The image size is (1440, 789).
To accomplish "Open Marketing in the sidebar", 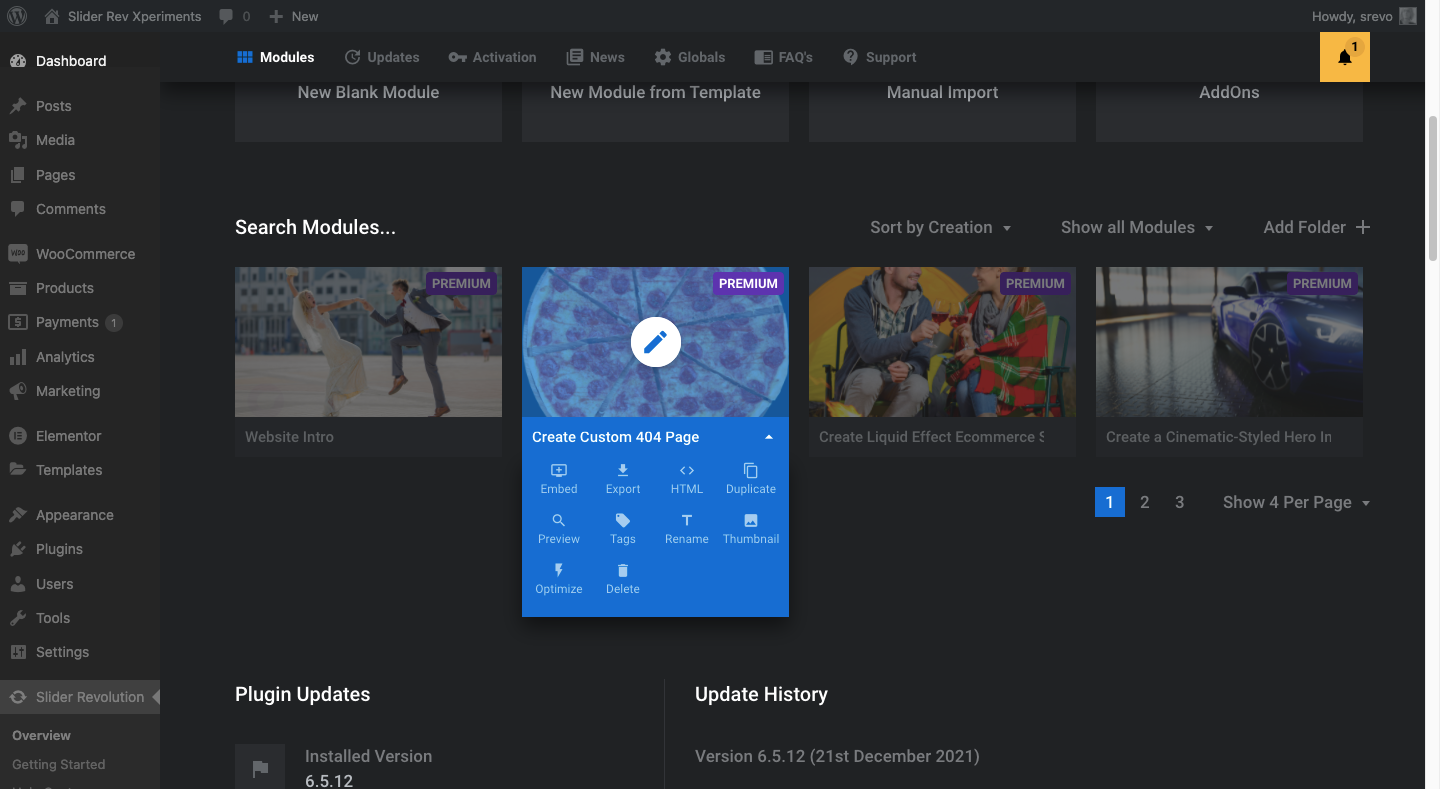I will coord(80,391).
